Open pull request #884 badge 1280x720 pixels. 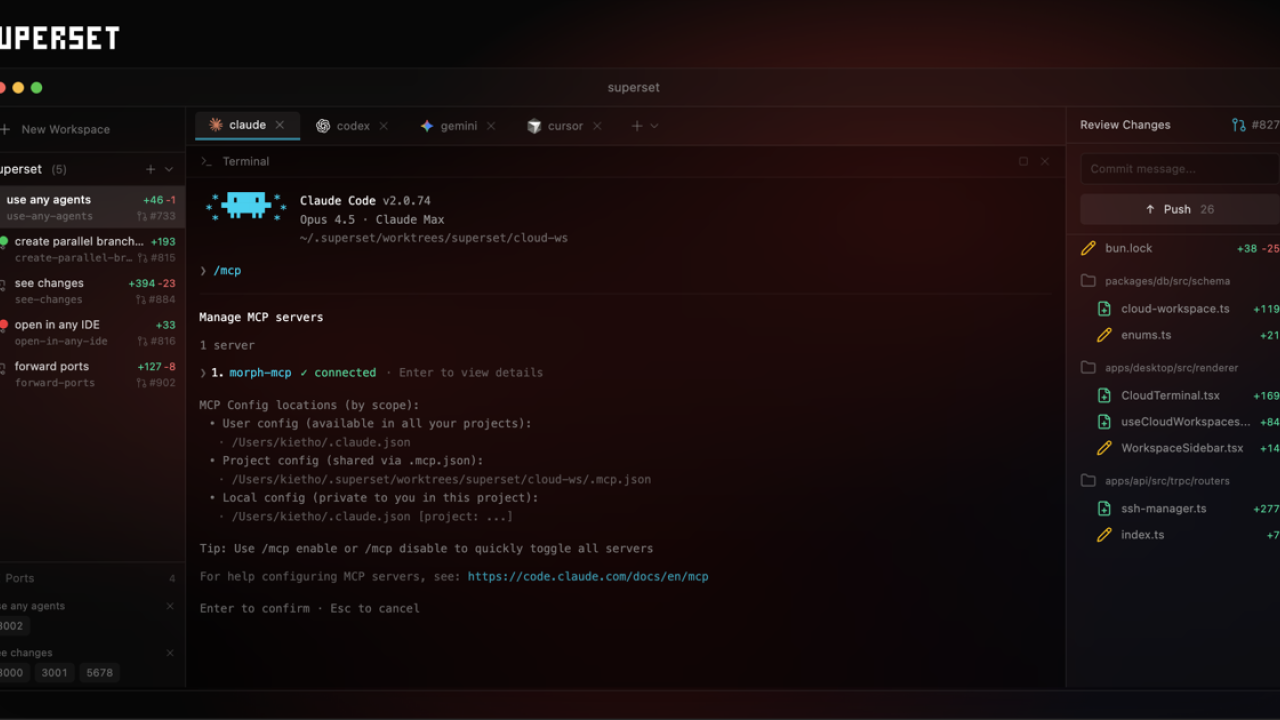156,300
